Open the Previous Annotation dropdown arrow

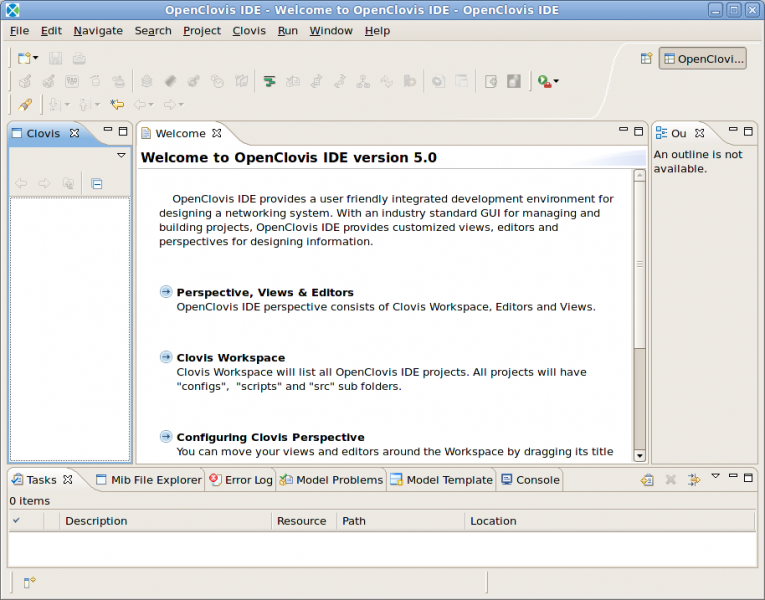(x=97, y=104)
